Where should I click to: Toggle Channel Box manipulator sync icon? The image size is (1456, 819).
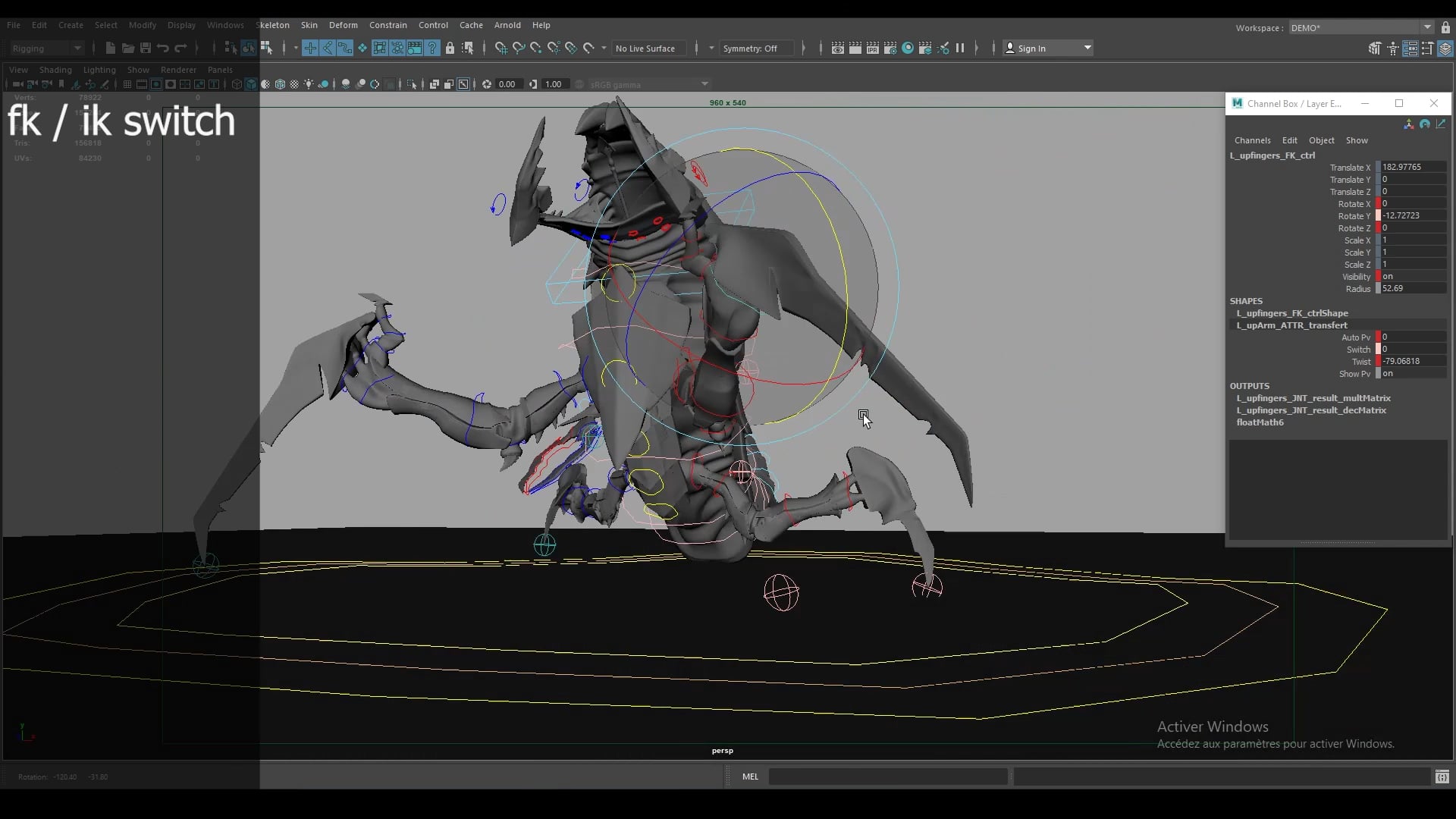pos(1408,124)
